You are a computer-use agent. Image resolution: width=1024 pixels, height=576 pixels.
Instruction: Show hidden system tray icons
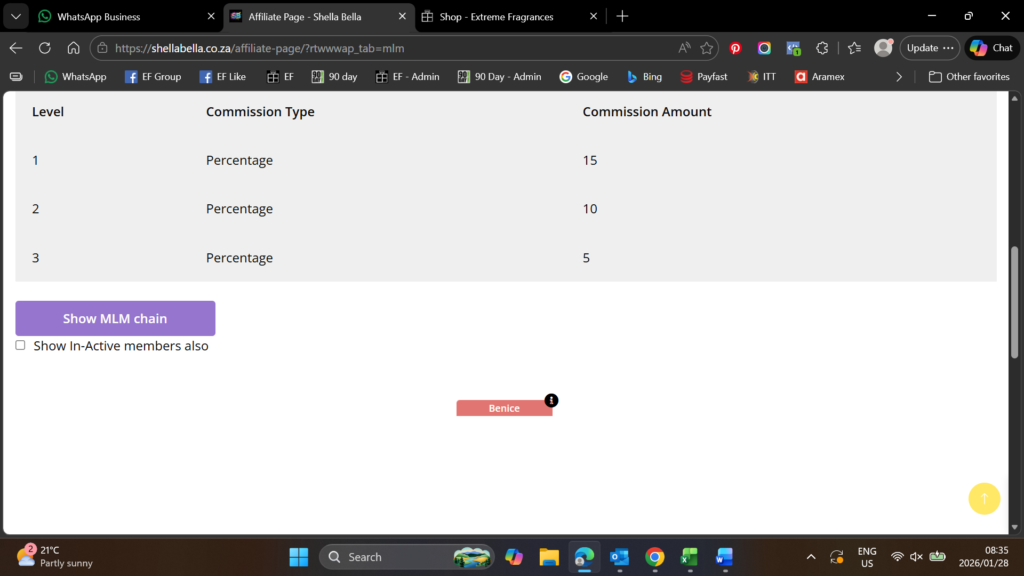pos(810,557)
